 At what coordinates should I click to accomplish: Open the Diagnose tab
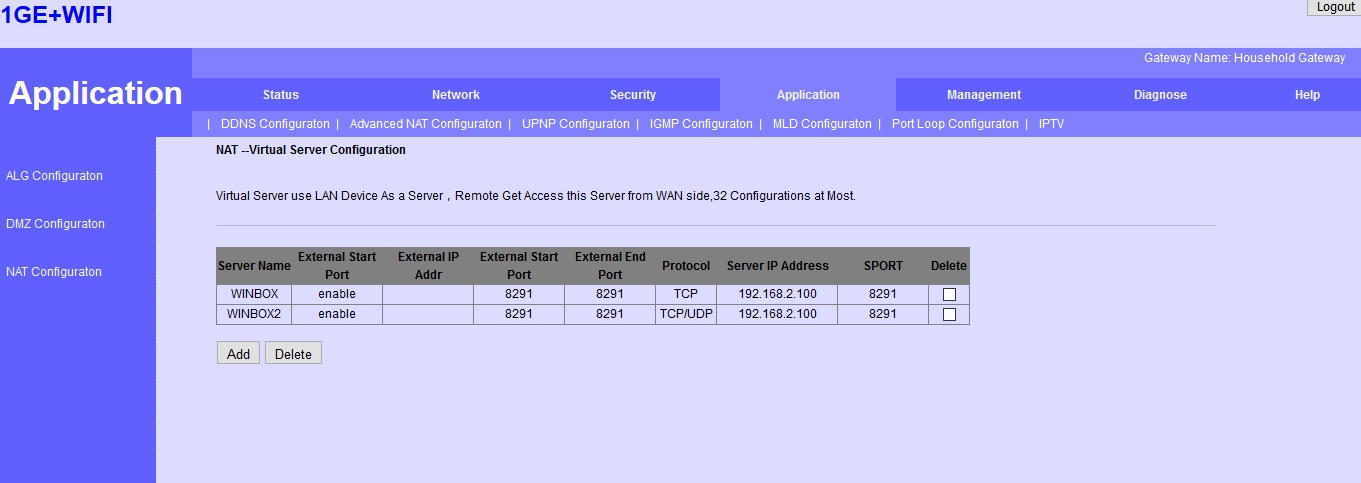[1160, 95]
